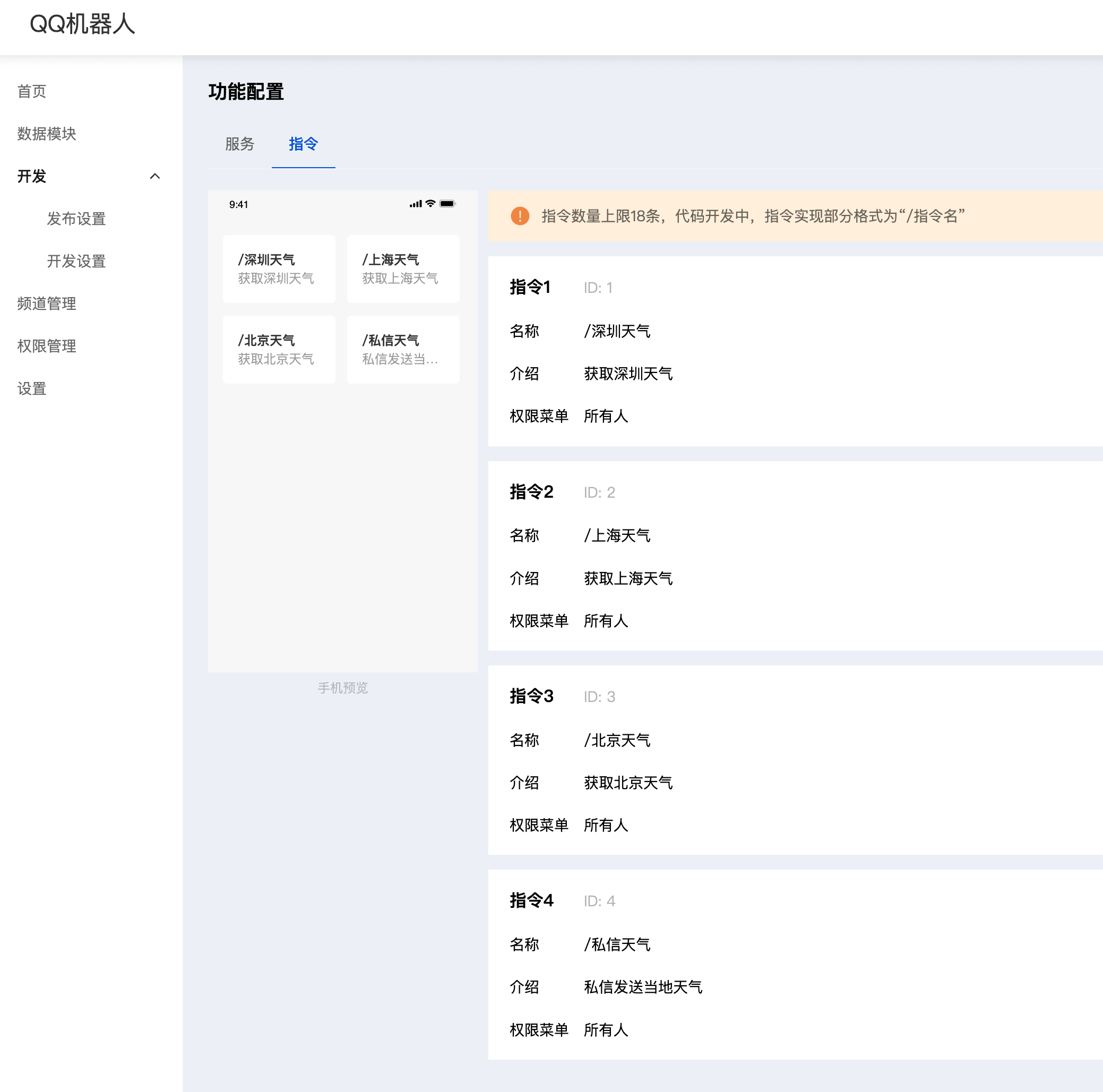The width and height of the screenshot is (1103, 1092).
Task: Click intro text 私信发送当地天气
Action: [643, 987]
